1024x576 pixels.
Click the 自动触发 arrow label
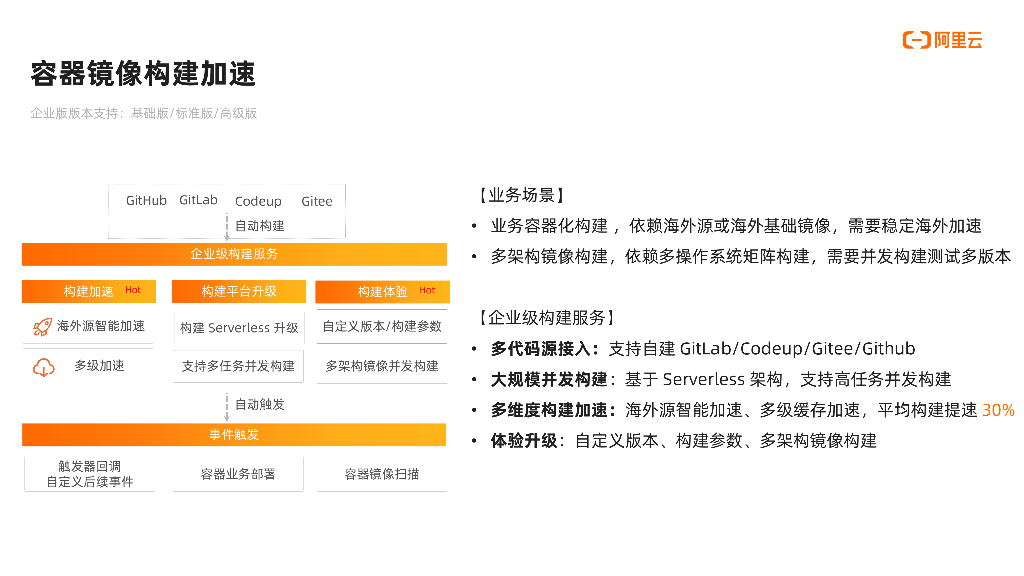pos(259,405)
